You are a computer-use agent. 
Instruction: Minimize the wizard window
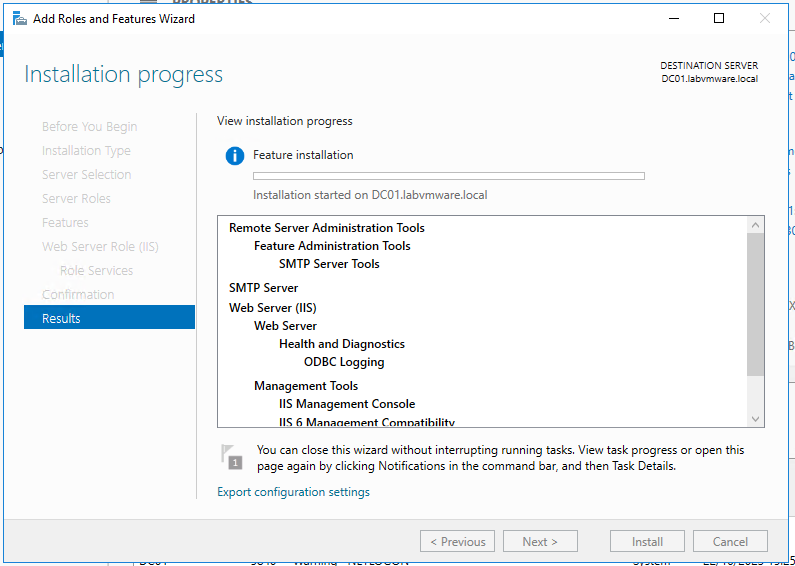pos(673,19)
